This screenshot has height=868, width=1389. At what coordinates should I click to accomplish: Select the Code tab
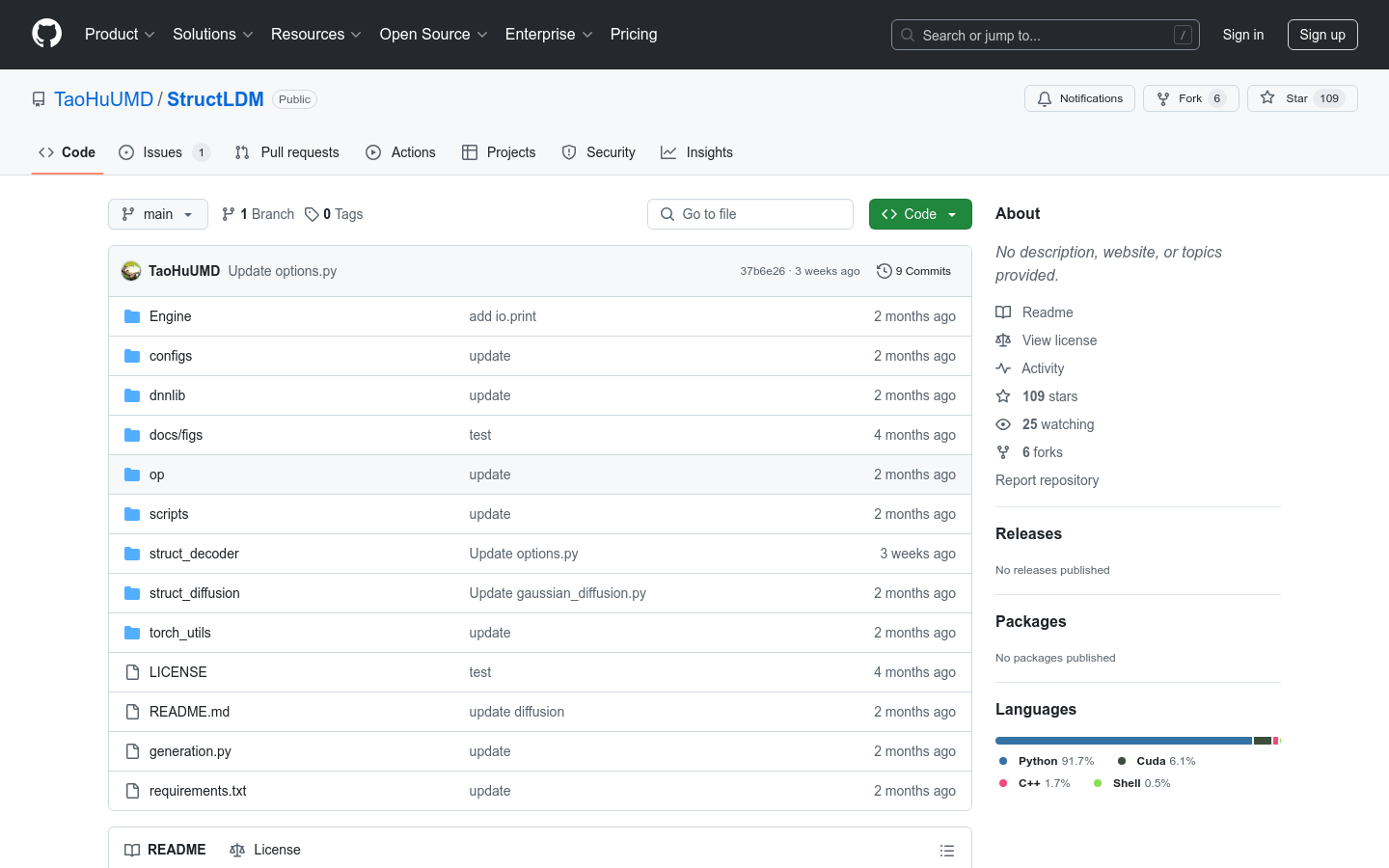[x=68, y=152]
